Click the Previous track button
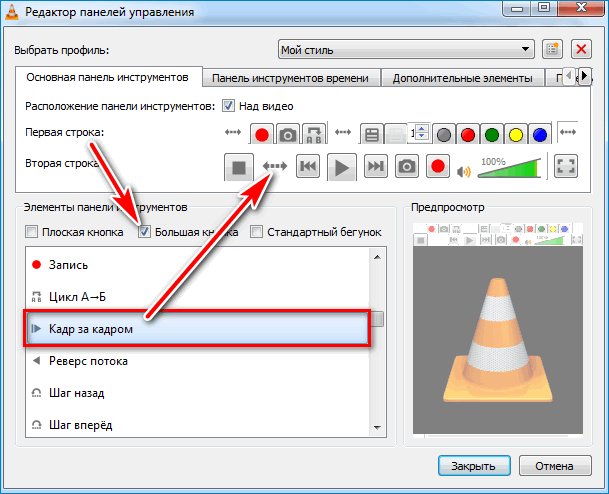Viewport: 609px width, 494px height. tap(308, 166)
